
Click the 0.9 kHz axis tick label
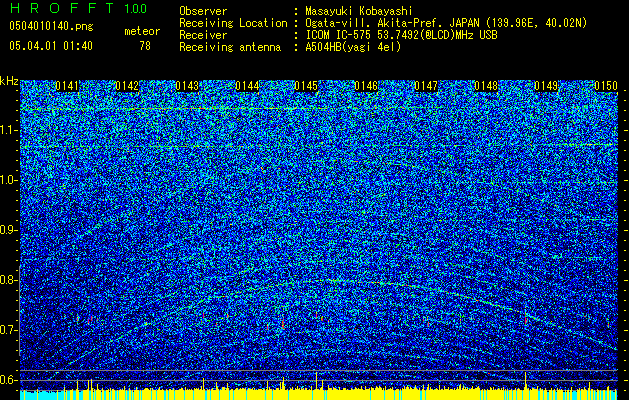(9, 230)
